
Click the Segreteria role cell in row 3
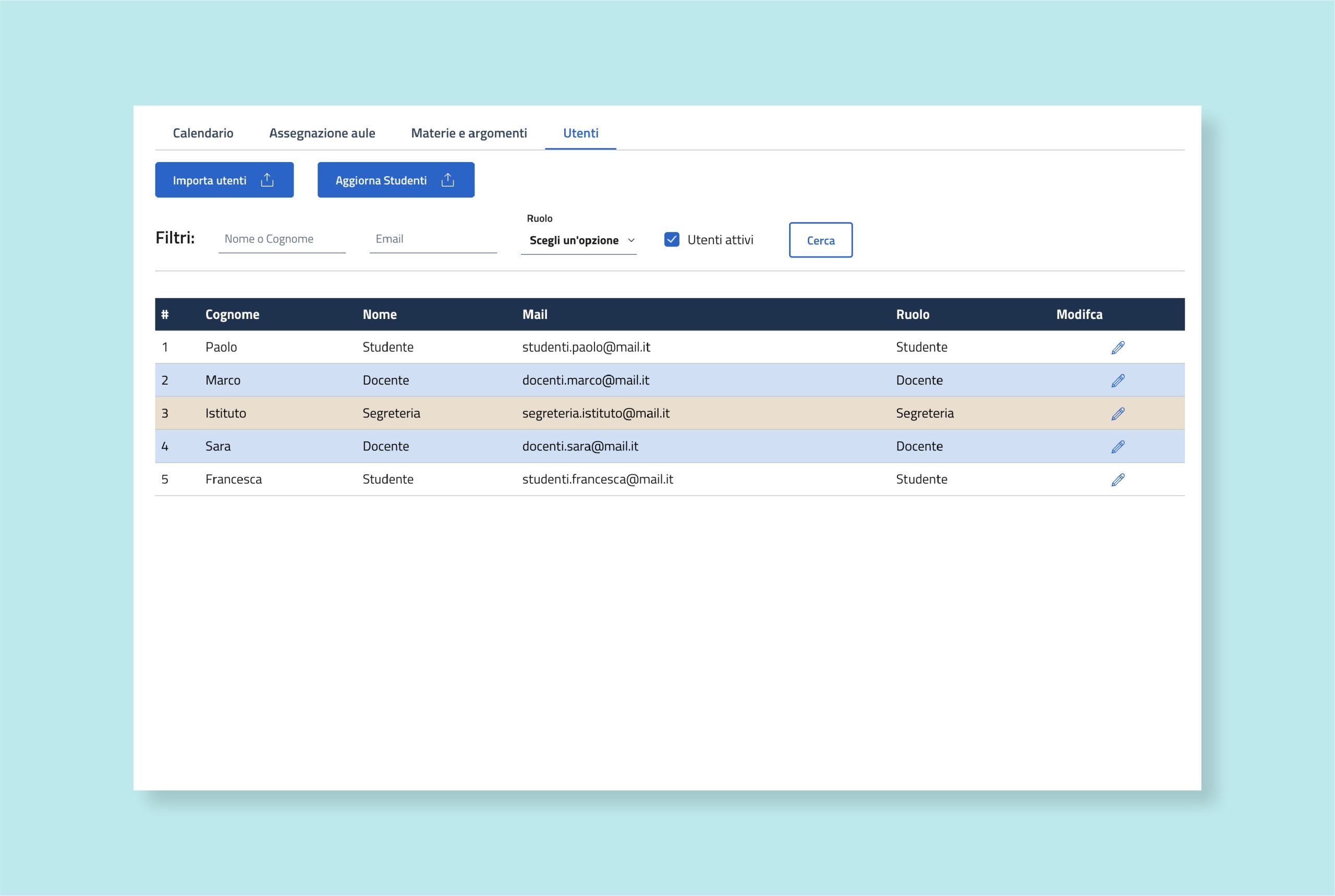pyautogui.click(x=925, y=413)
